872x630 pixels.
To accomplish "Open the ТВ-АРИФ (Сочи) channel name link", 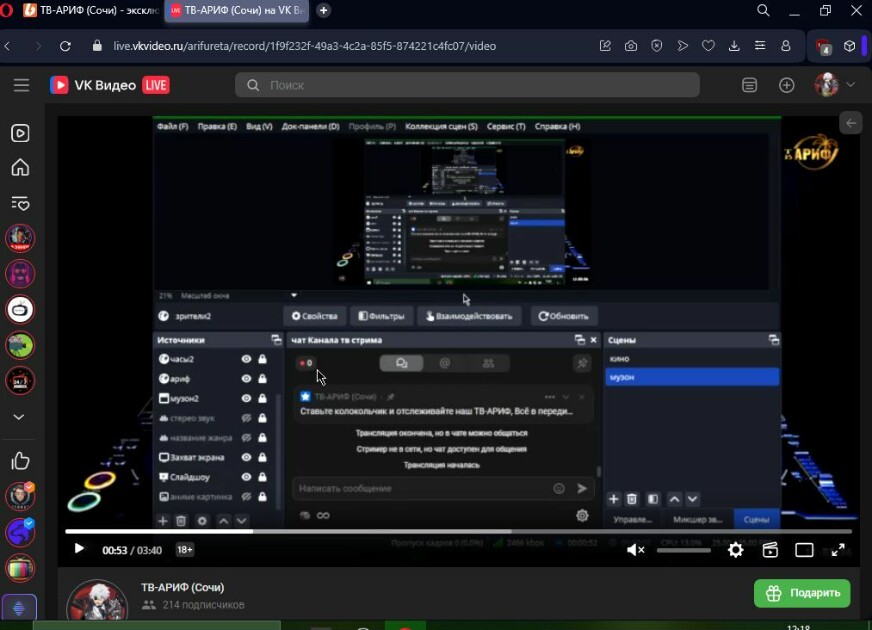I will coord(182,587).
